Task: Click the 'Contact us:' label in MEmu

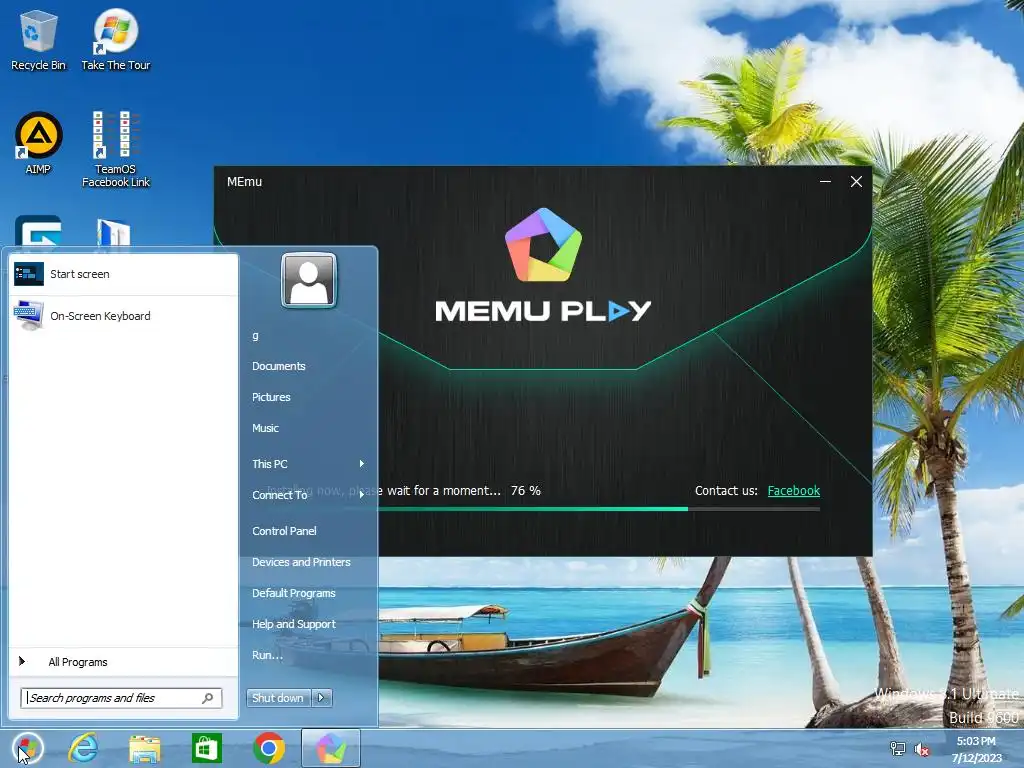Action: click(726, 490)
